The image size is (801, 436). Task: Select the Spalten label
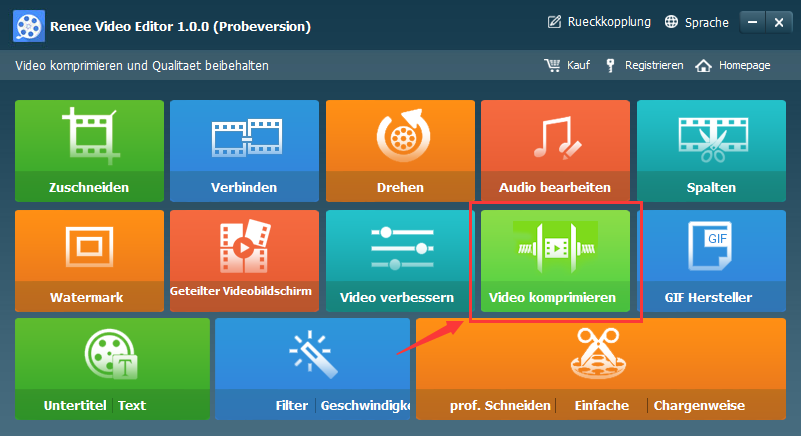click(x=712, y=188)
